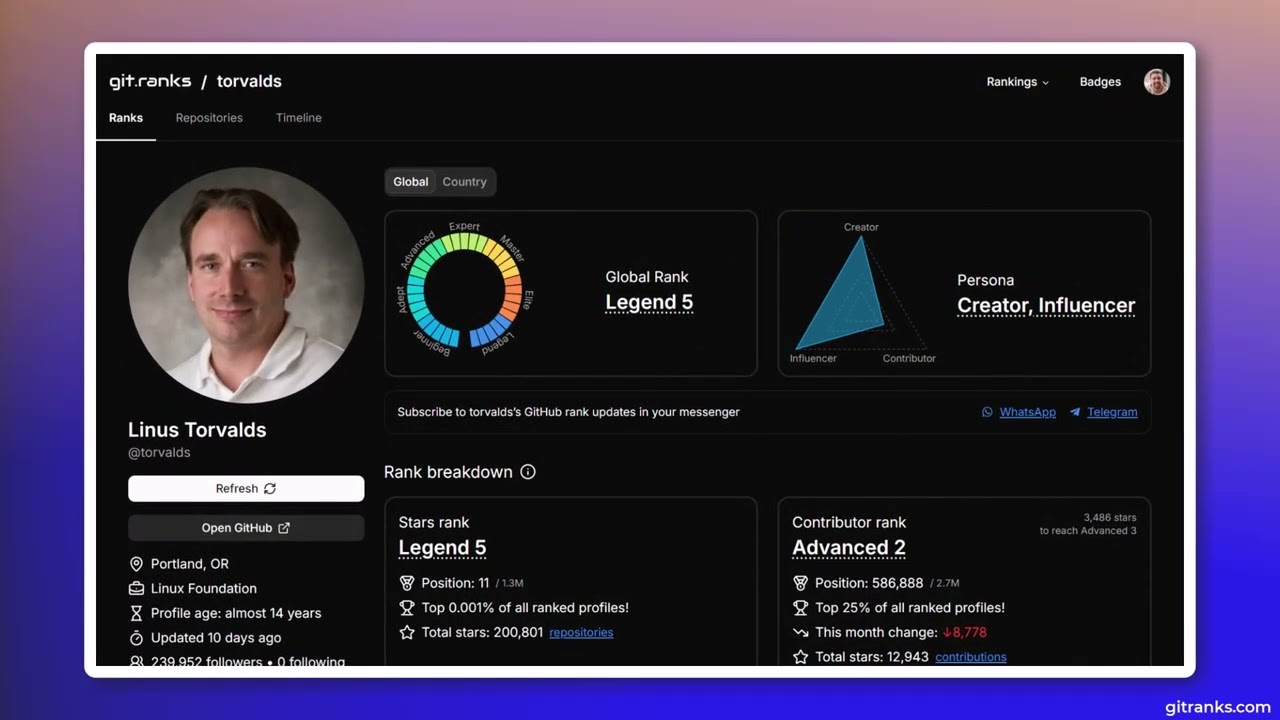
Task: Open the user avatar menu
Action: click(x=1157, y=82)
